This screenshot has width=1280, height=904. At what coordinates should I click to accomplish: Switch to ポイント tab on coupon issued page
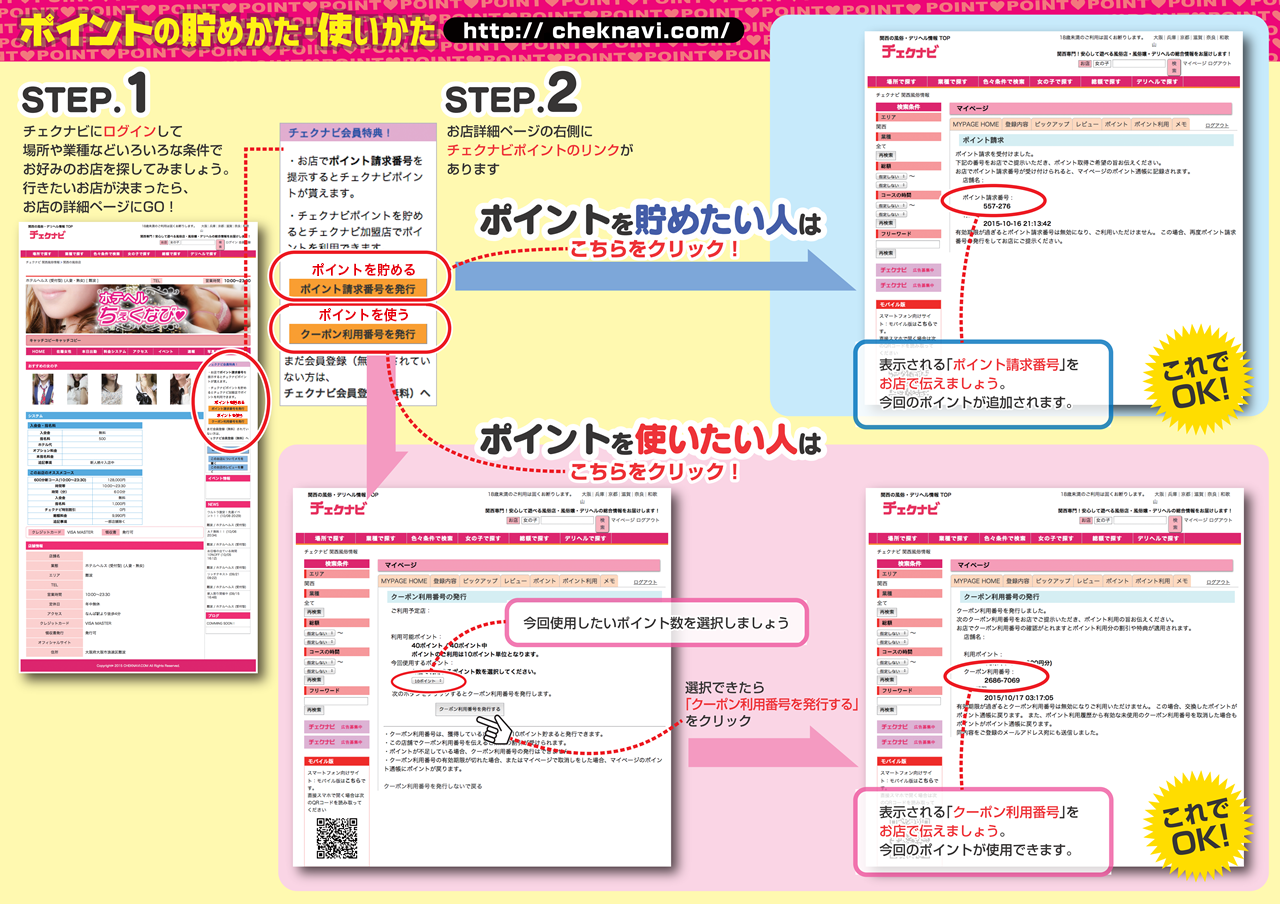pos(1117,581)
